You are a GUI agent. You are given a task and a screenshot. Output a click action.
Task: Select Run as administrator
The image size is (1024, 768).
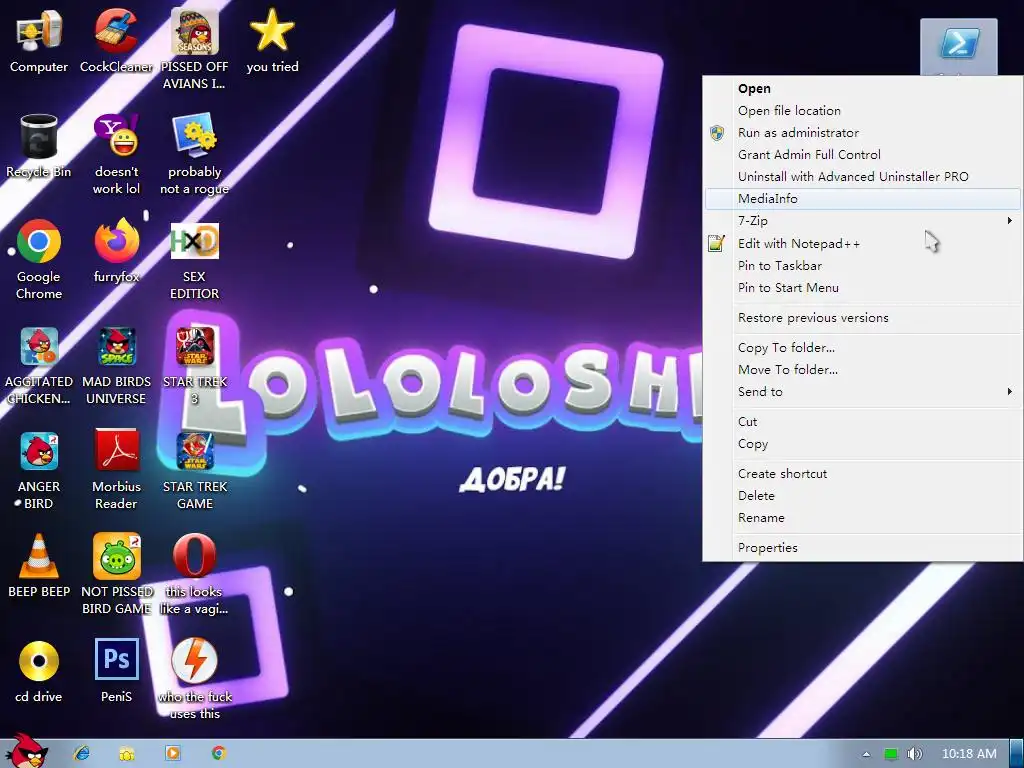[863, 133]
